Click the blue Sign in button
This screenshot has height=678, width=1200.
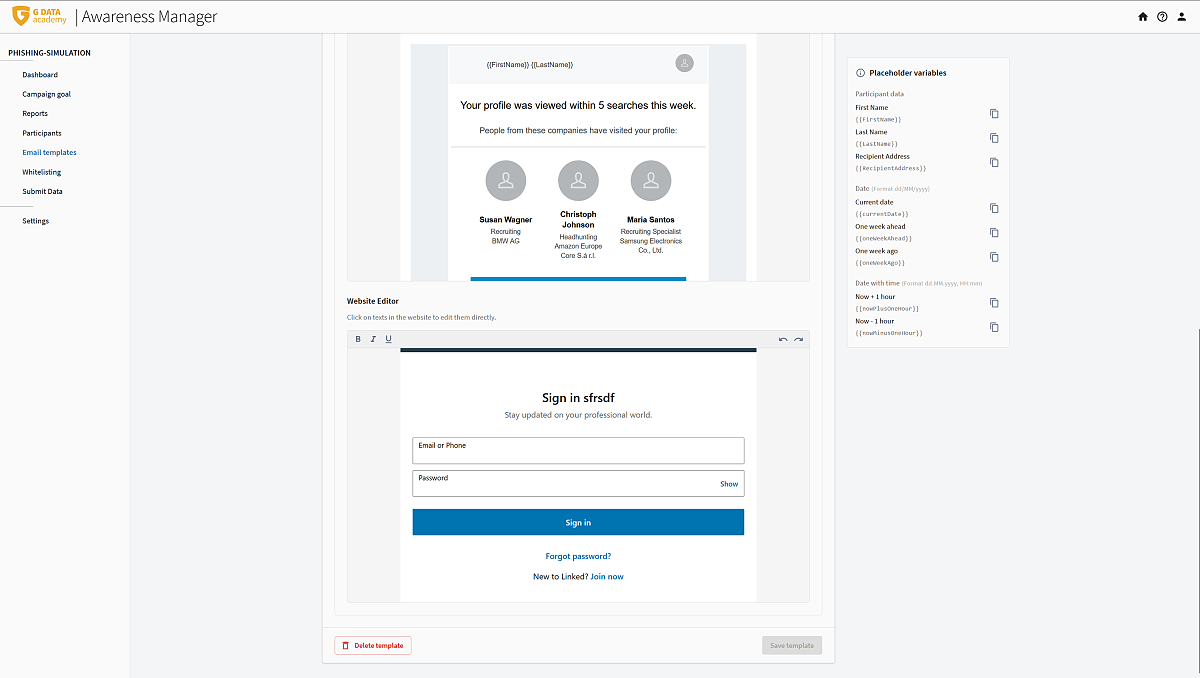pyautogui.click(x=578, y=522)
